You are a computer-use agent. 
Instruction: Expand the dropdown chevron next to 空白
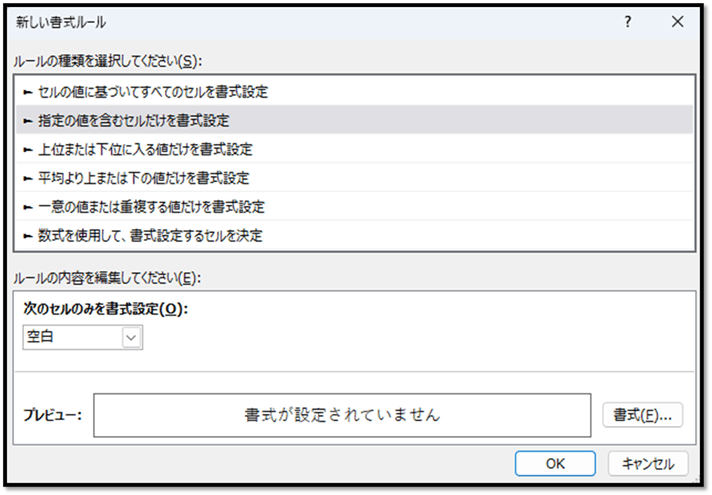click(132, 338)
